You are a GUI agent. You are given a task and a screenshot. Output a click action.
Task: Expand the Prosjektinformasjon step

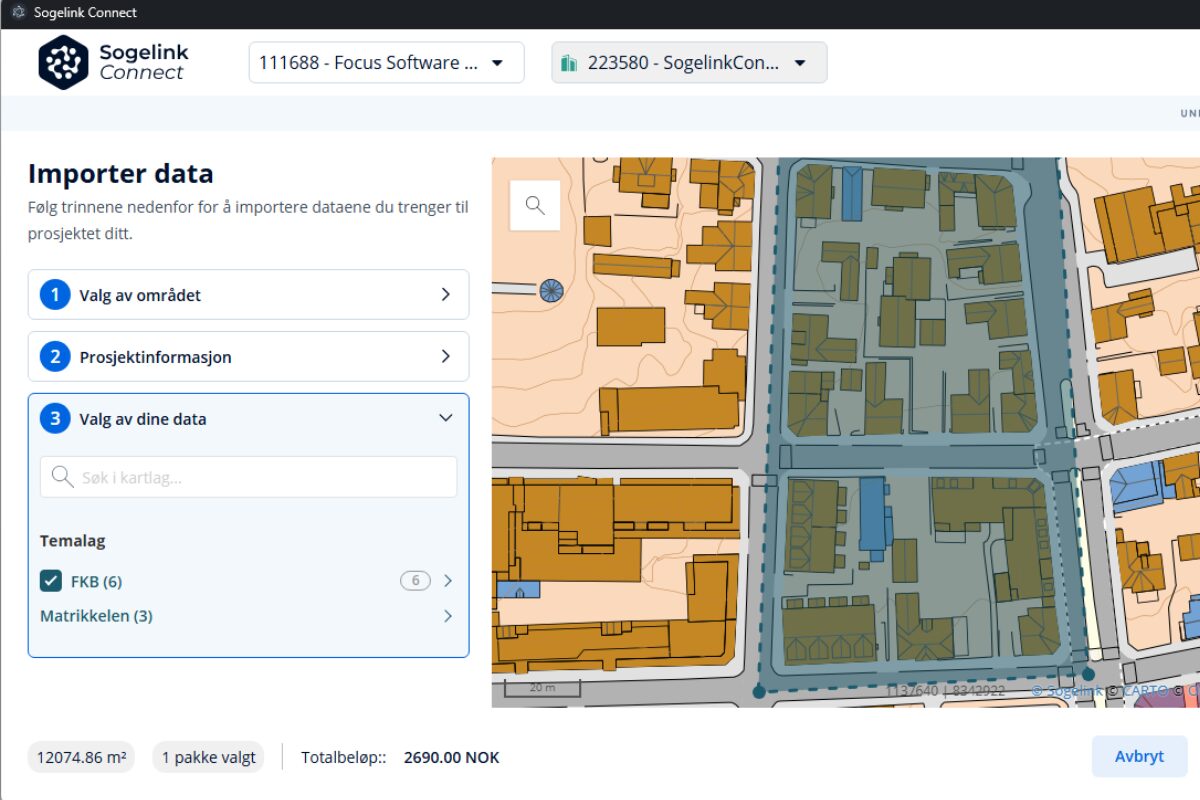248,357
